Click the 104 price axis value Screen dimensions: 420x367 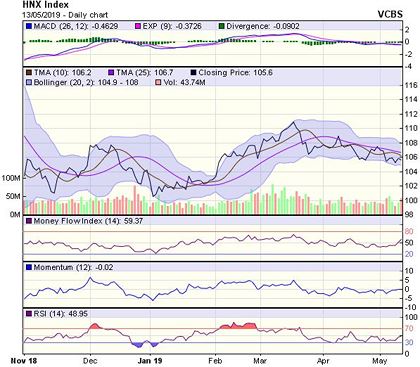click(x=411, y=171)
